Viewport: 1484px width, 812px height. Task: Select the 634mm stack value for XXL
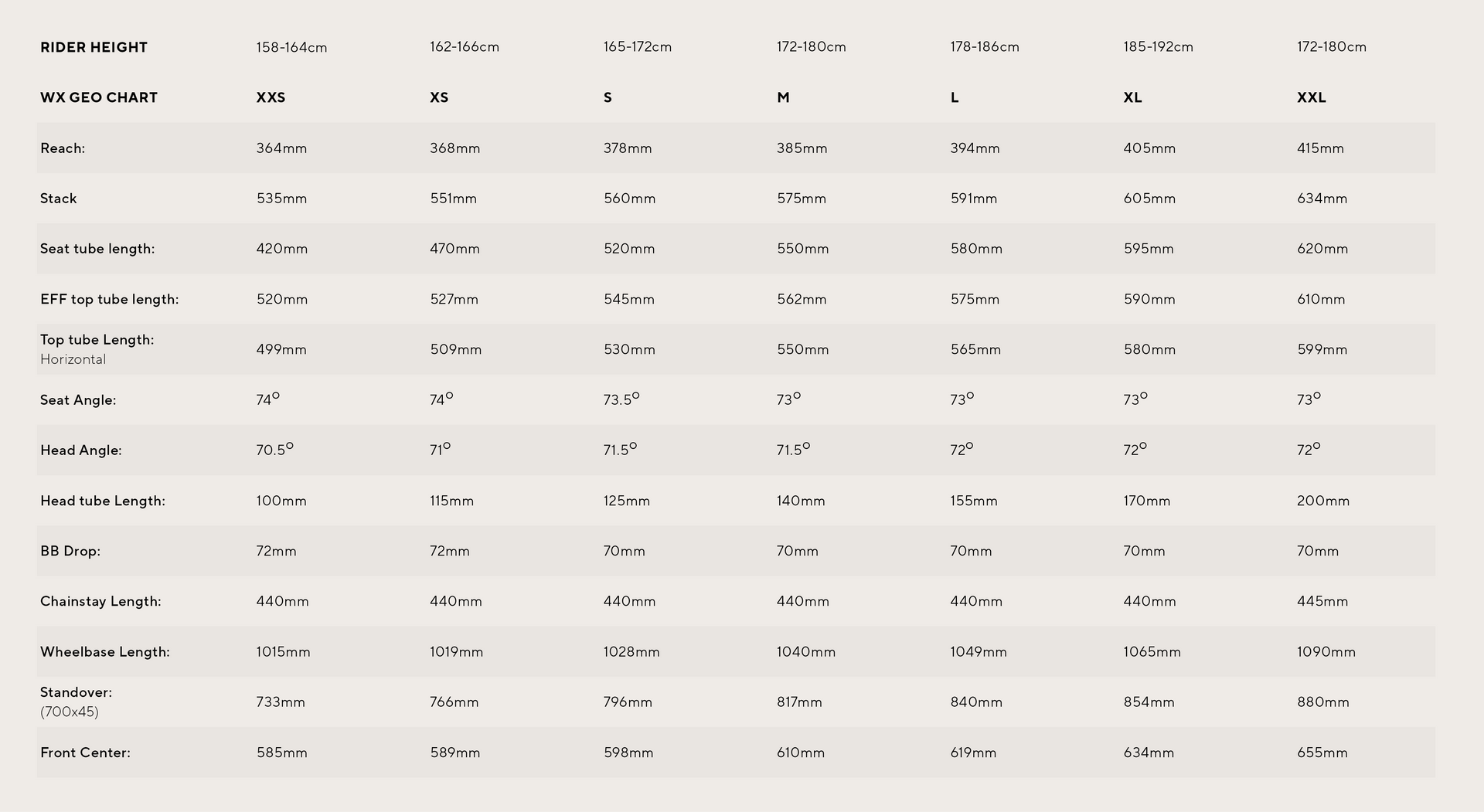point(1322,199)
